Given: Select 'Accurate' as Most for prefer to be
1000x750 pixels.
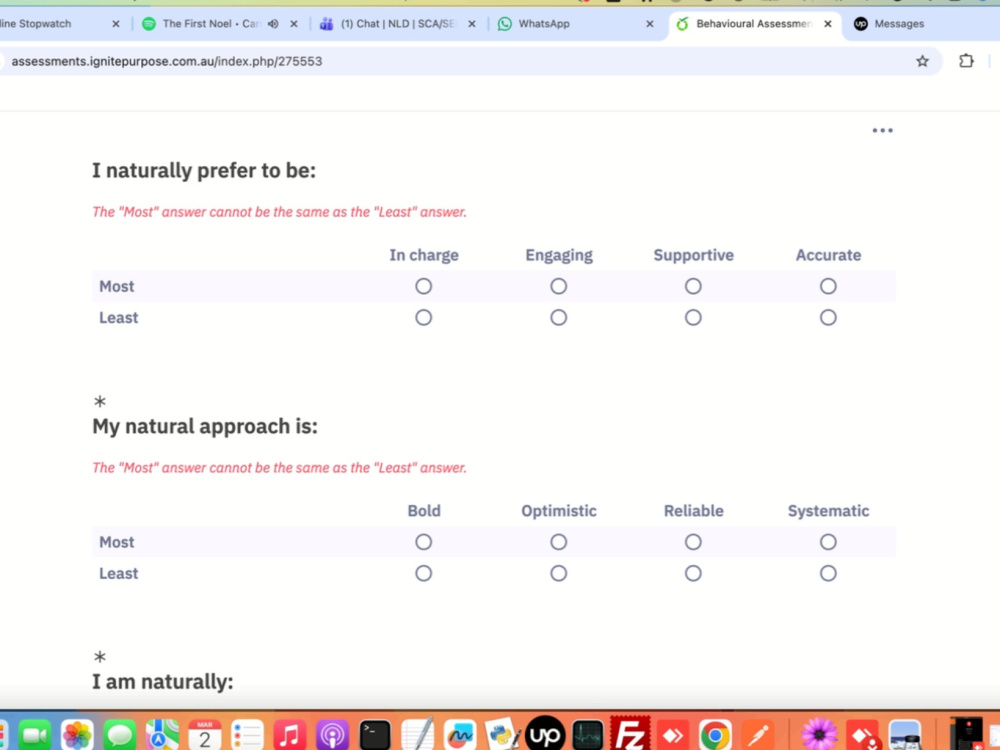Looking at the screenshot, I should (828, 286).
